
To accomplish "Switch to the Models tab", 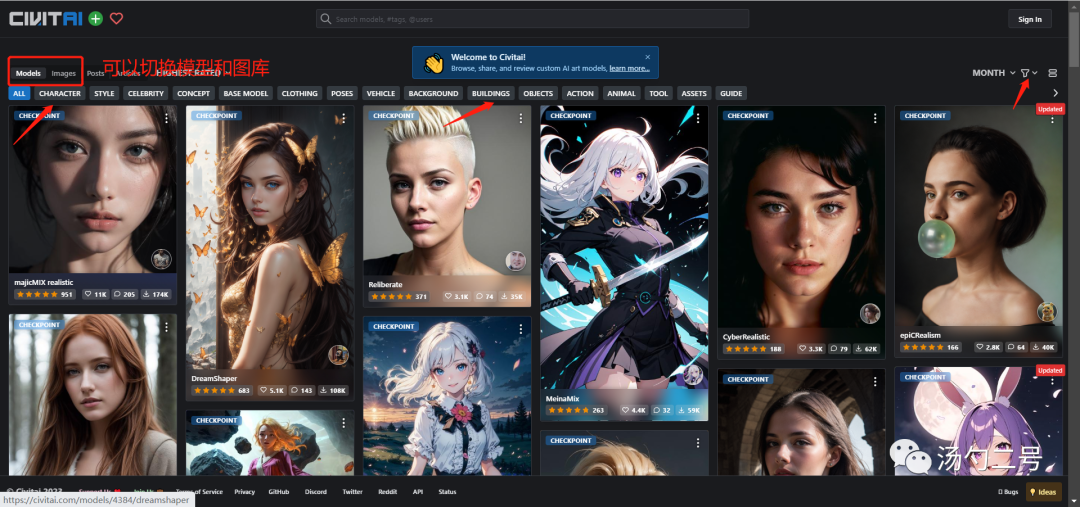I will pyautogui.click(x=28, y=74).
